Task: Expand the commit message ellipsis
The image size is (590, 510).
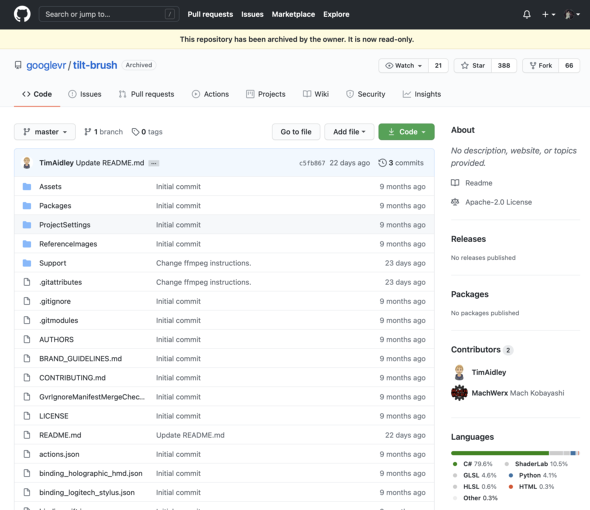Action: tap(154, 163)
